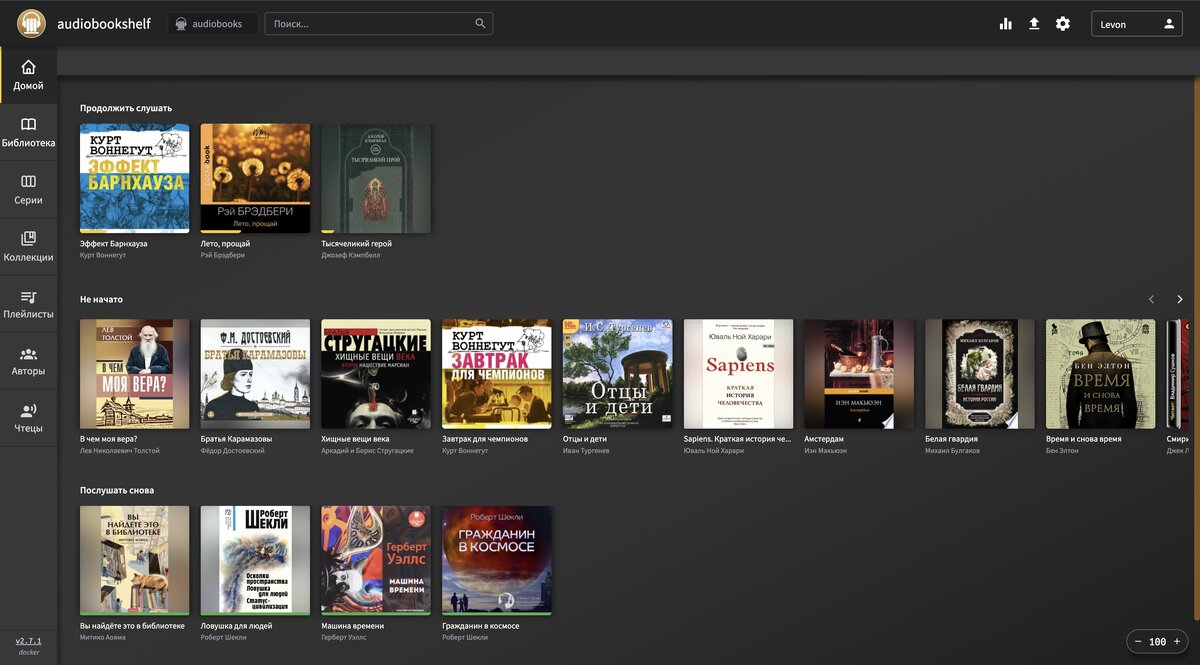Click author link Иэн Макьюэн
This screenshot has width=1200, height=665.
coord(825,451)
